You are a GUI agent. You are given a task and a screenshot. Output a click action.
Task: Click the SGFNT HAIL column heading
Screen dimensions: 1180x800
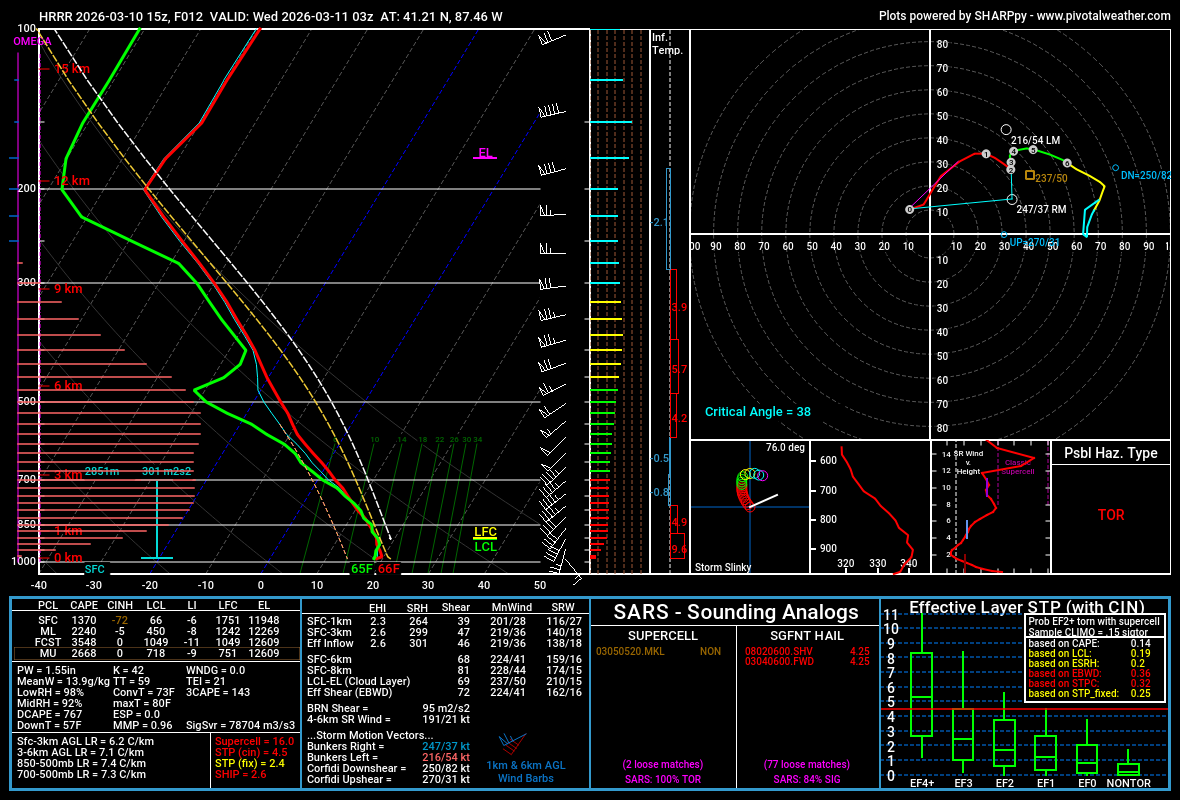pos(808,635)
